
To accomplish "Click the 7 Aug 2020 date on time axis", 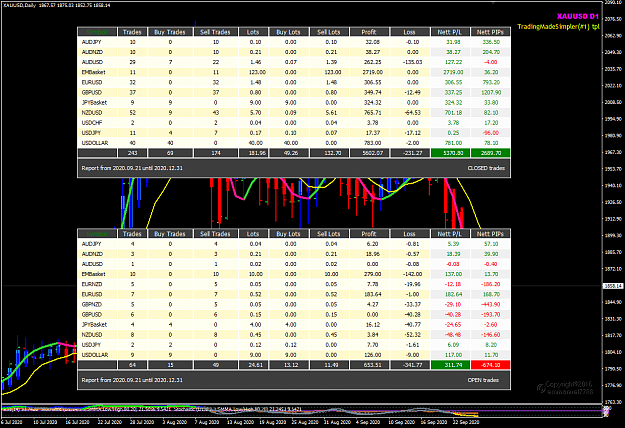I will [208, 422].
